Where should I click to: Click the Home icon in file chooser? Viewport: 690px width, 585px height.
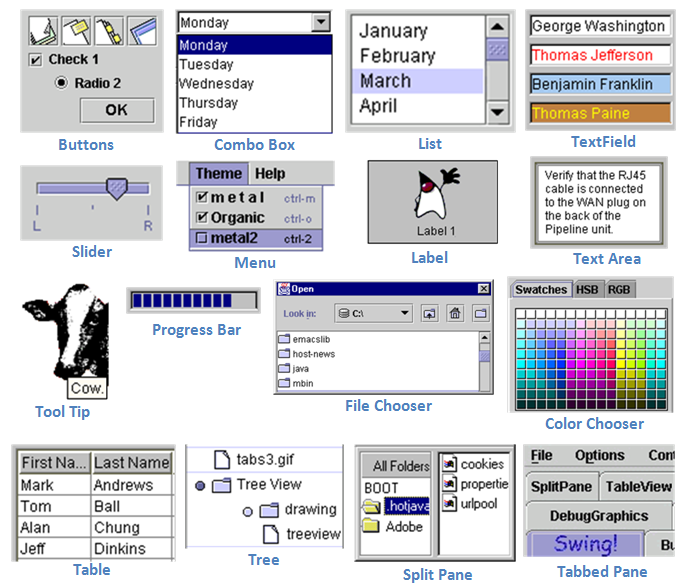(454, 314)
